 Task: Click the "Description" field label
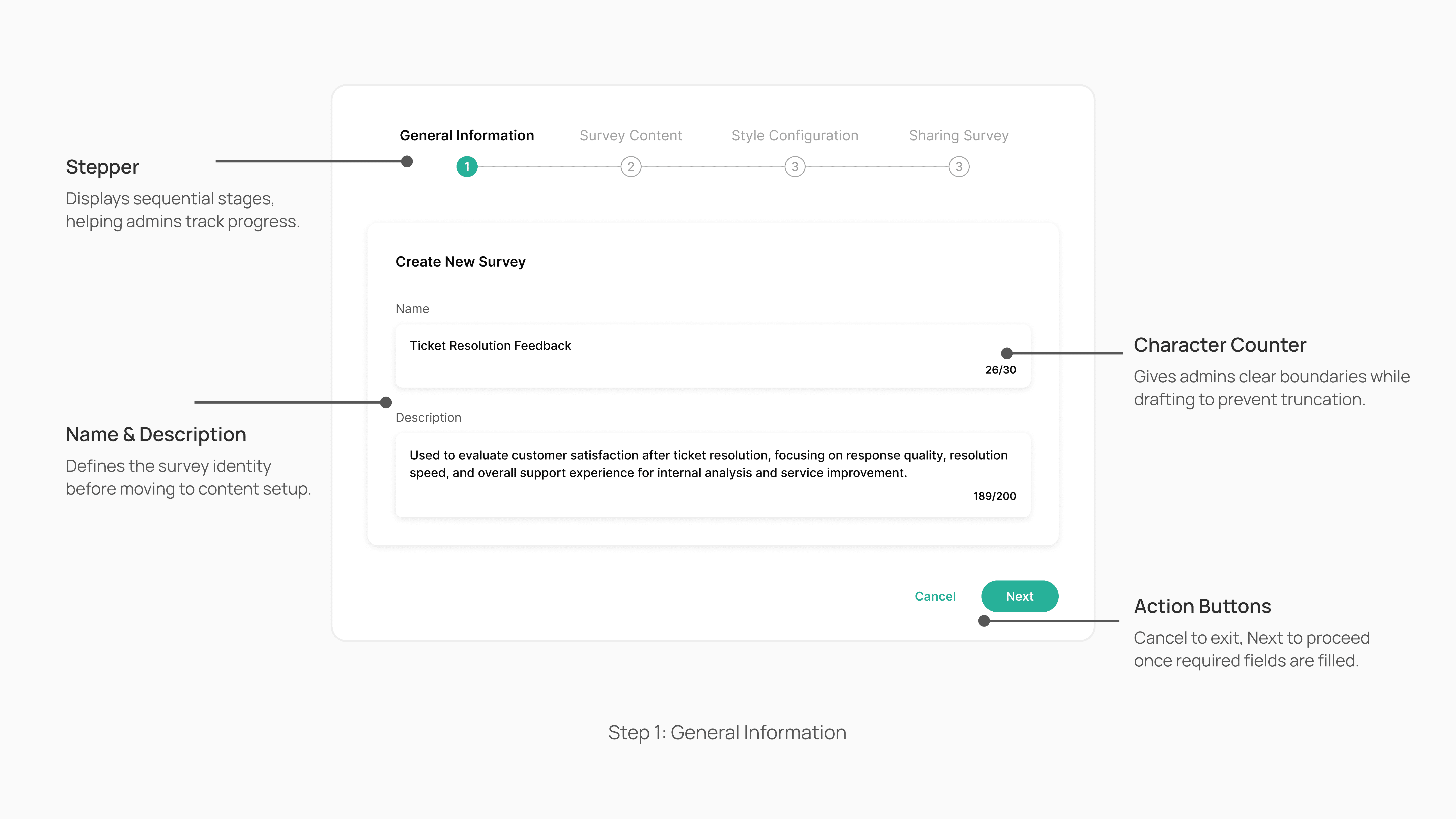pyautogui.click(x=428, y=418)
